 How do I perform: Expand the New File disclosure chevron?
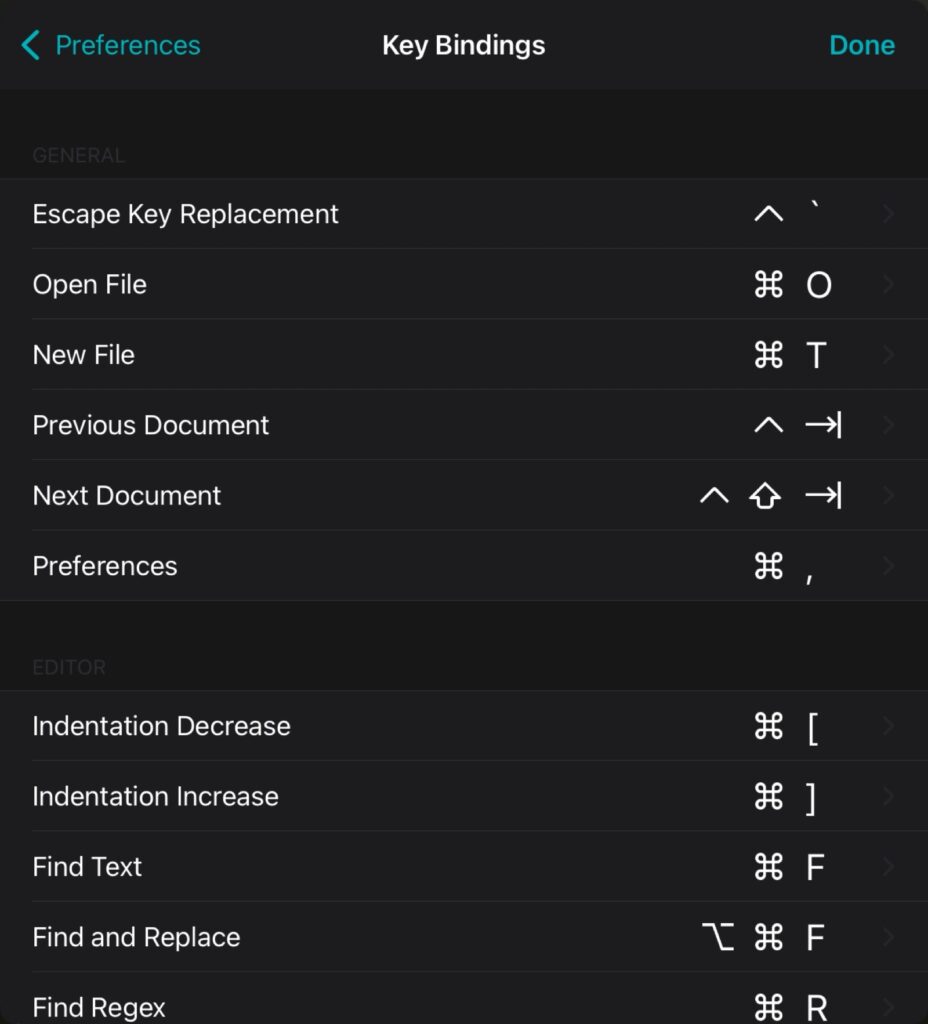click(x=888, y=355)
